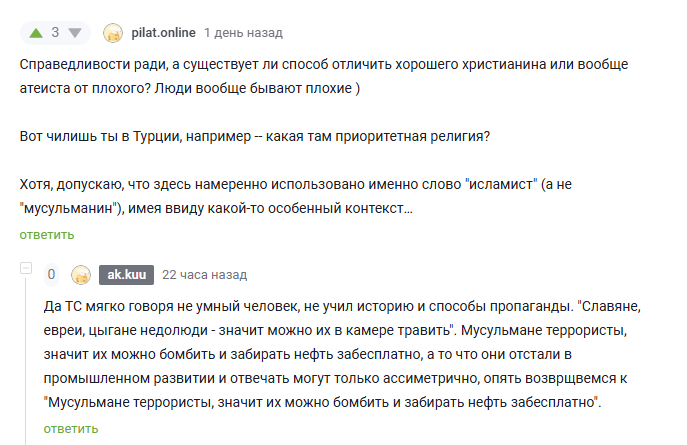
Task: Click the rating score 3 on the first comment
Action: [56, 32]
